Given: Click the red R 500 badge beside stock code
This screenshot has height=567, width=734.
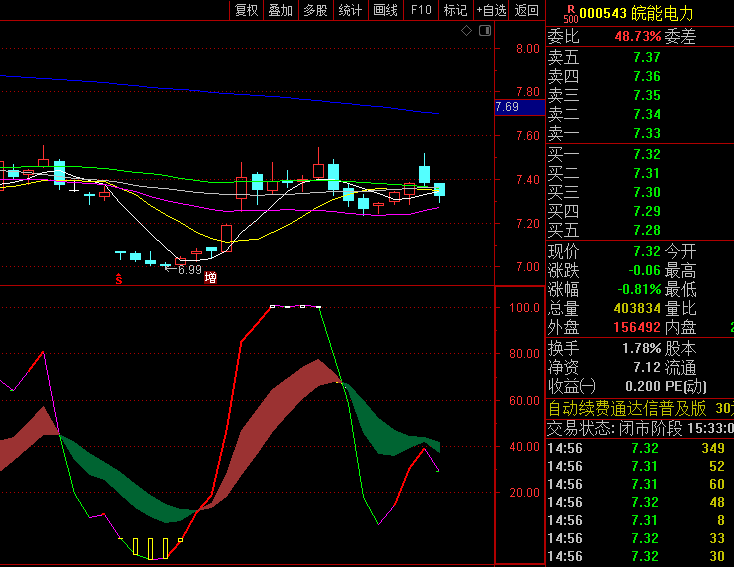Looking at the screenshot, I should pos(569,12).
